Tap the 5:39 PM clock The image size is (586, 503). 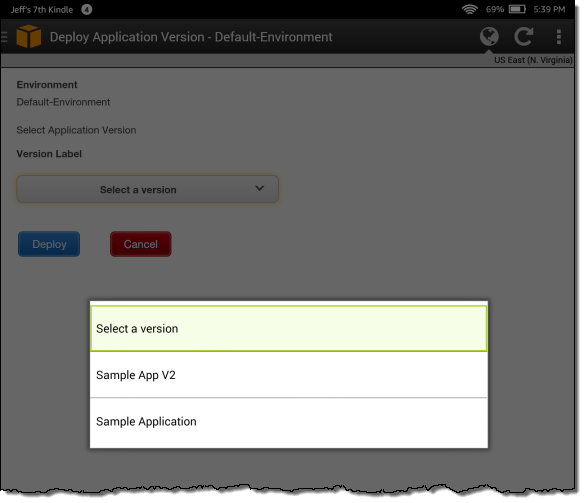click(x=549, y=9)
